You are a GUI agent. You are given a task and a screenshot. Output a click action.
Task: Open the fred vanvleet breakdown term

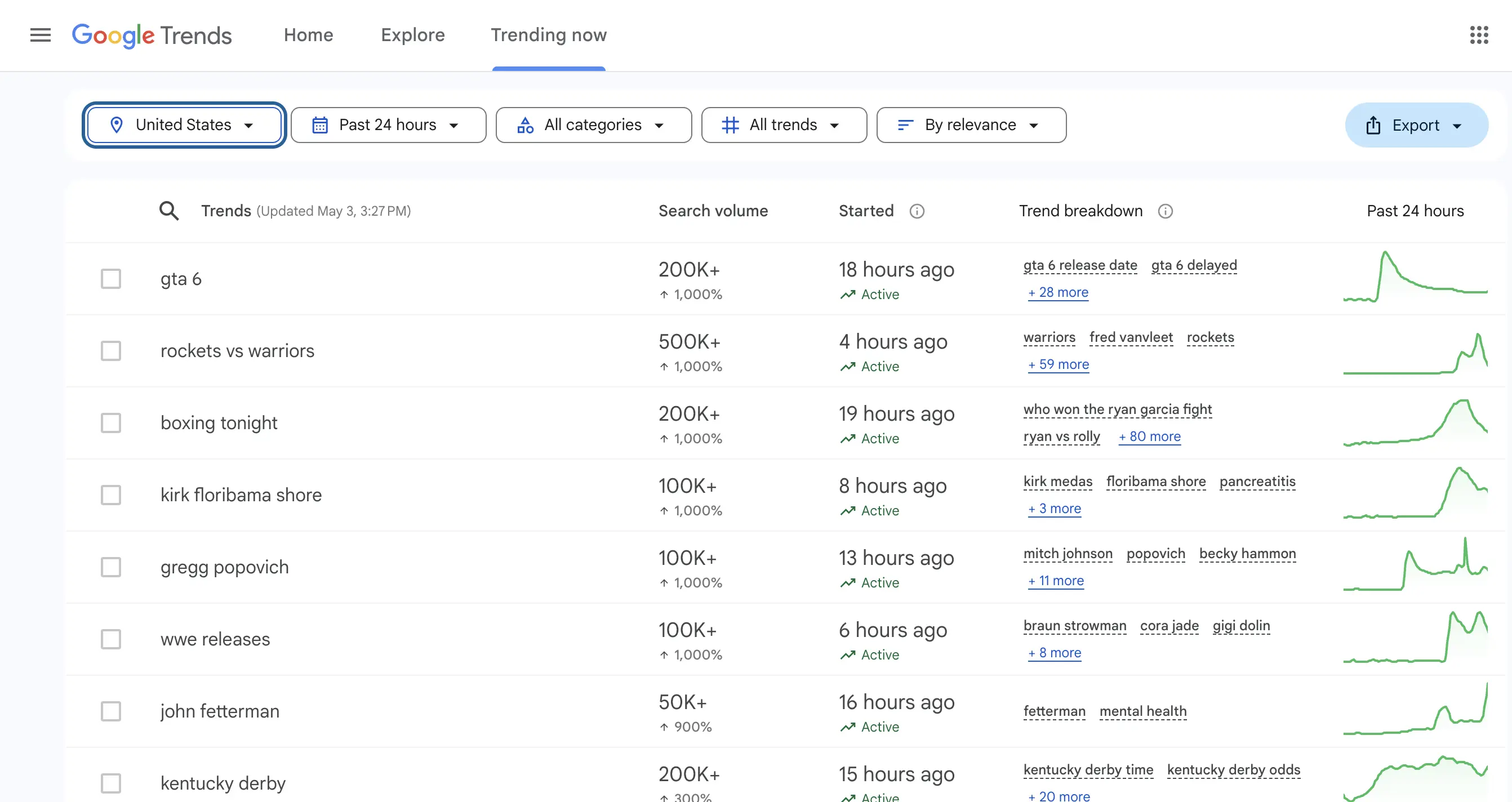click(x=1131, y=337)
